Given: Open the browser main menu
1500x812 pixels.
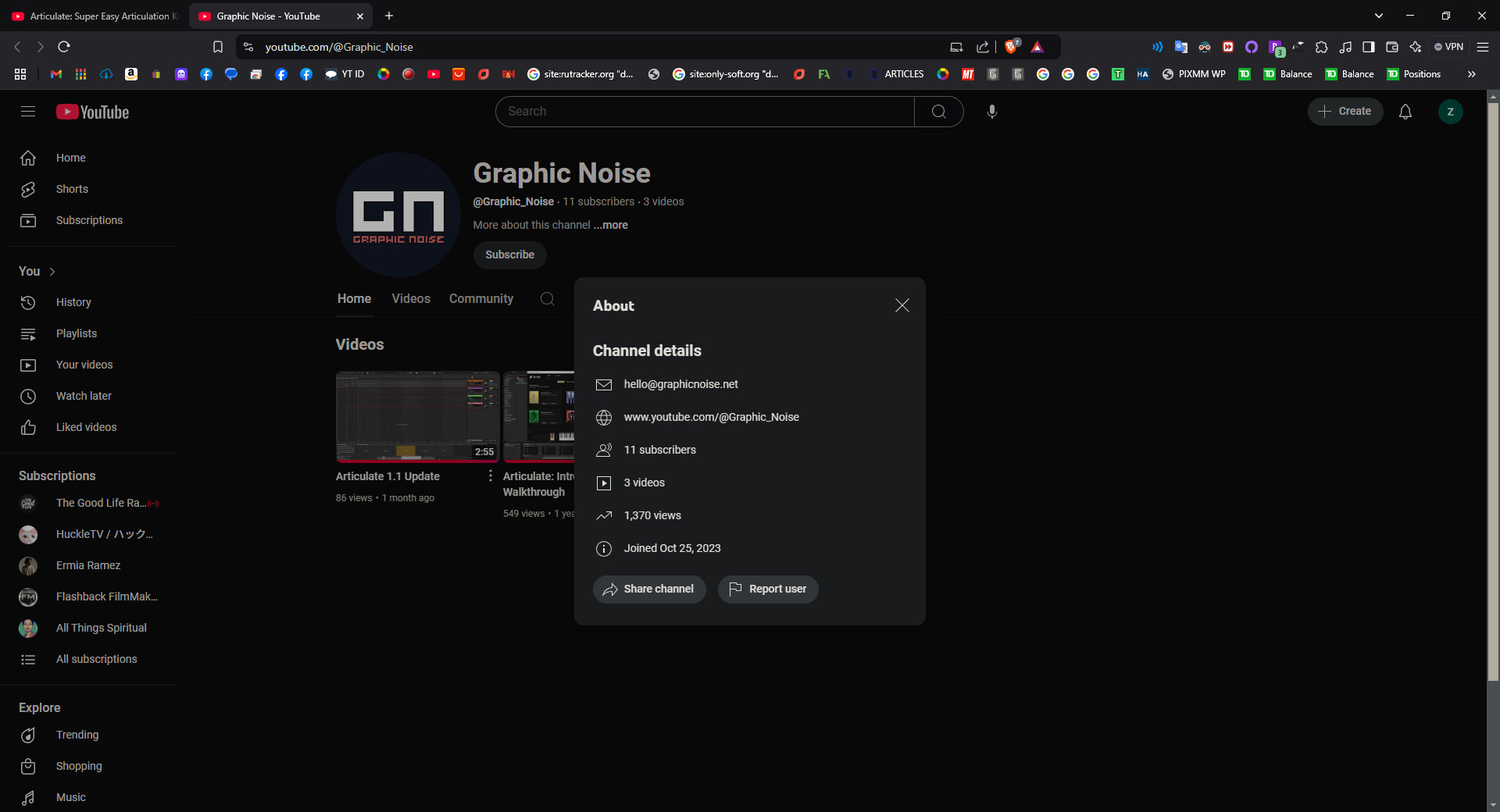Looking at the screenshot, I should pos(1482,47).
